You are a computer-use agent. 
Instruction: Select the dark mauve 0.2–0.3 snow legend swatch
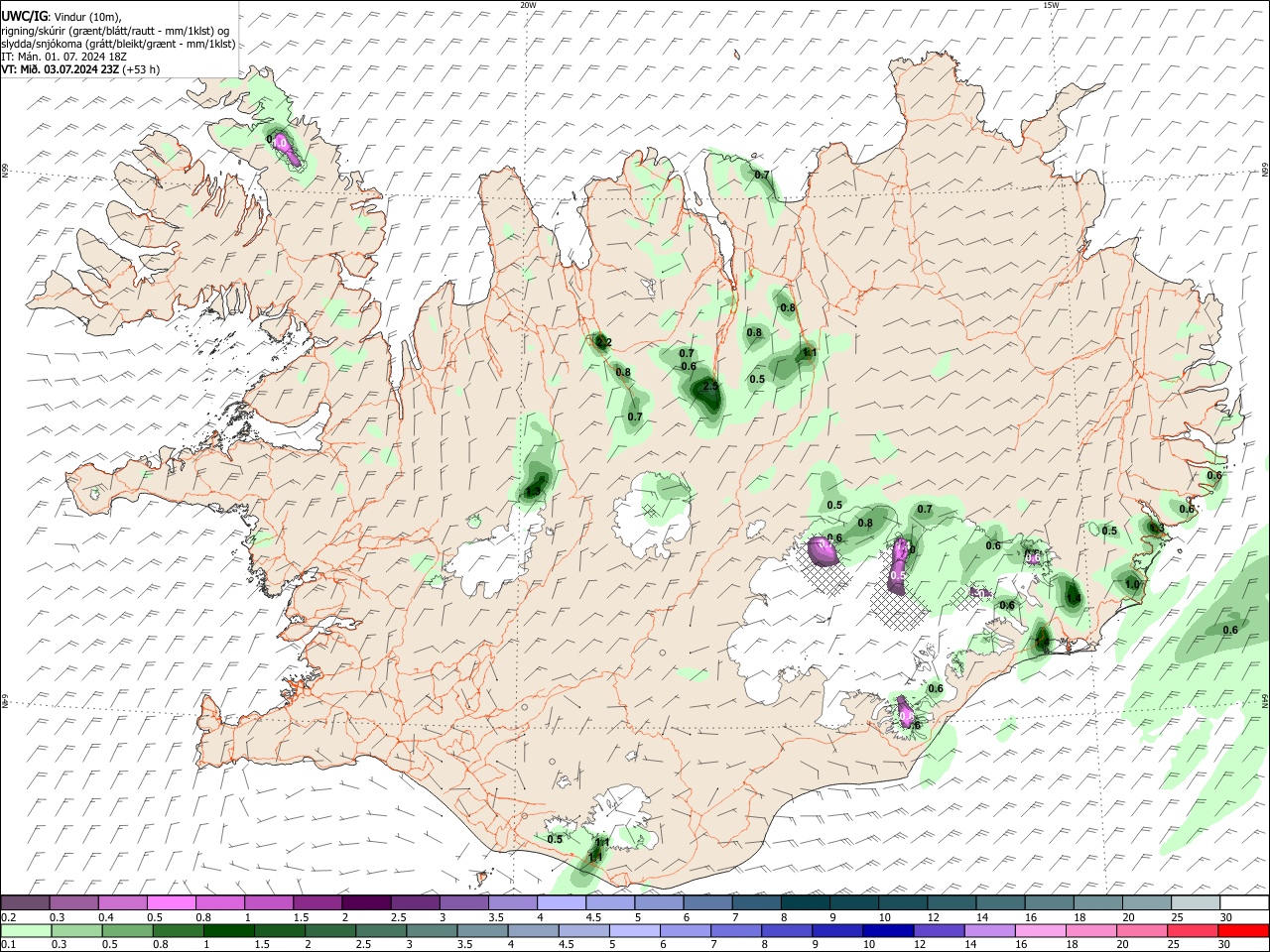point(25,903)
